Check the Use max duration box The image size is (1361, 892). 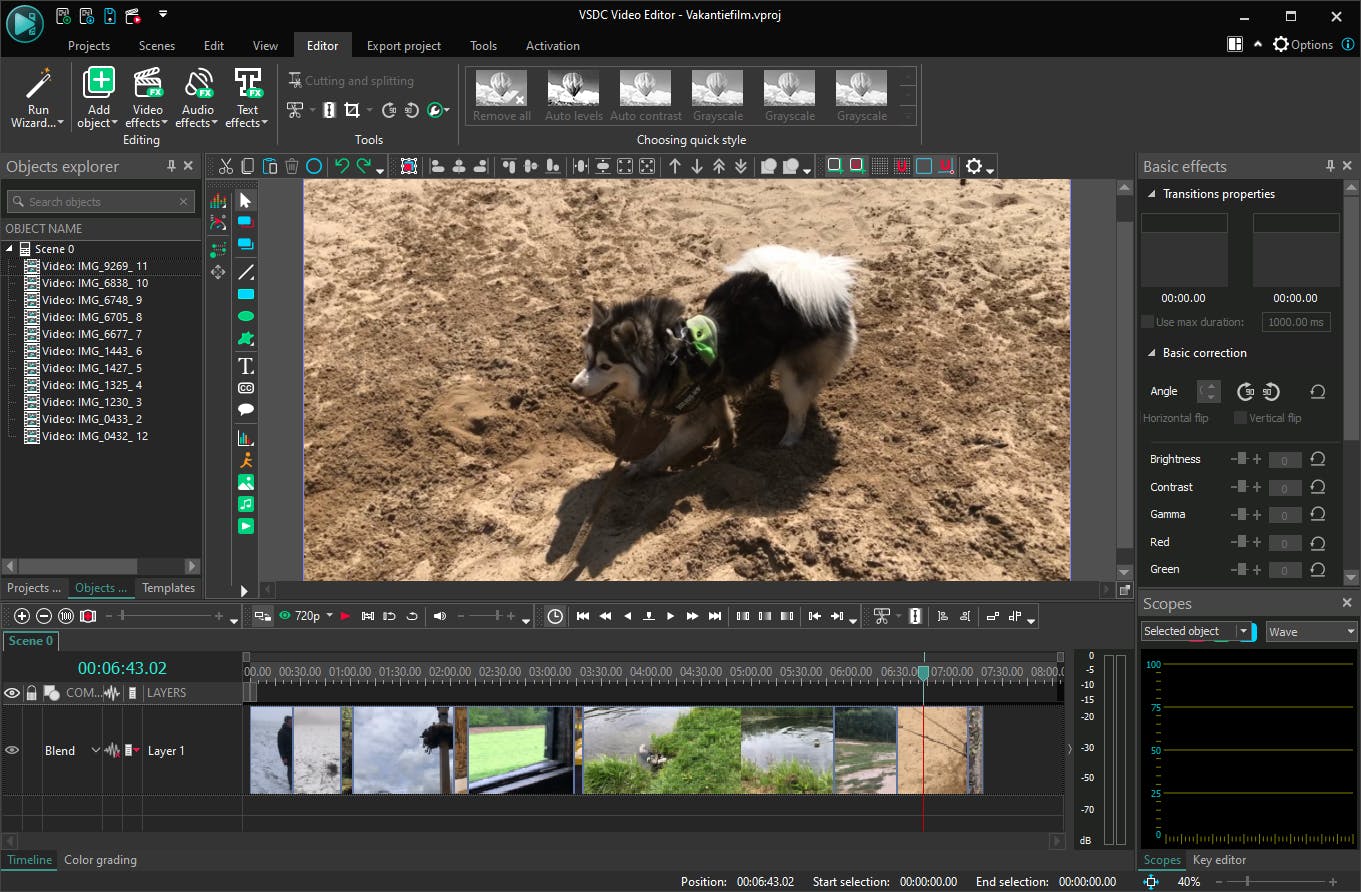[1148, 322]
